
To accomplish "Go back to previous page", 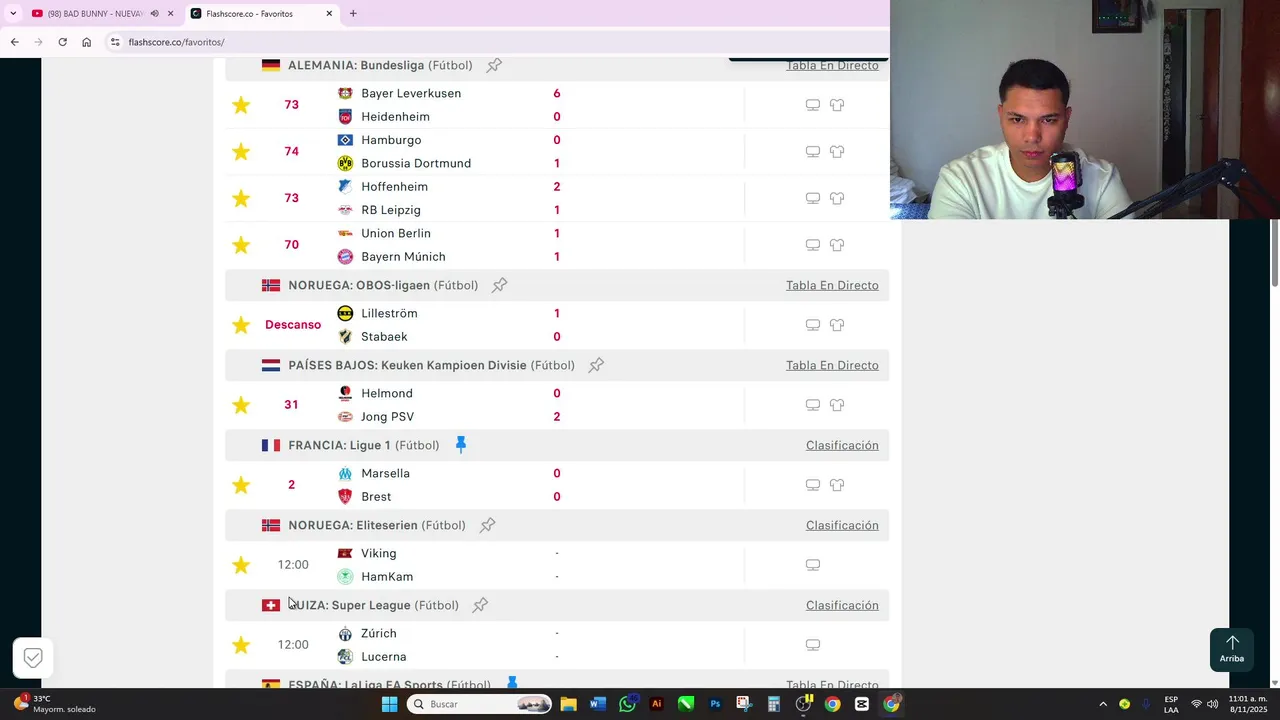I will [14, 42].
